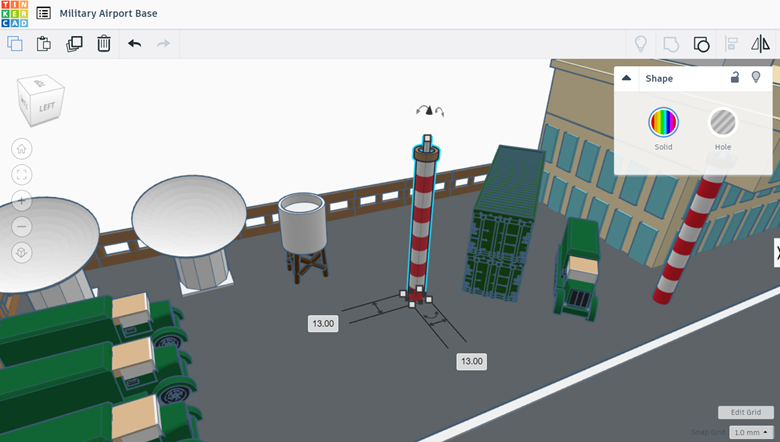The width and height of the screenshot is (780, 442).
Task: Click the Ungroup shapes icon
Action: pos(701,44)
